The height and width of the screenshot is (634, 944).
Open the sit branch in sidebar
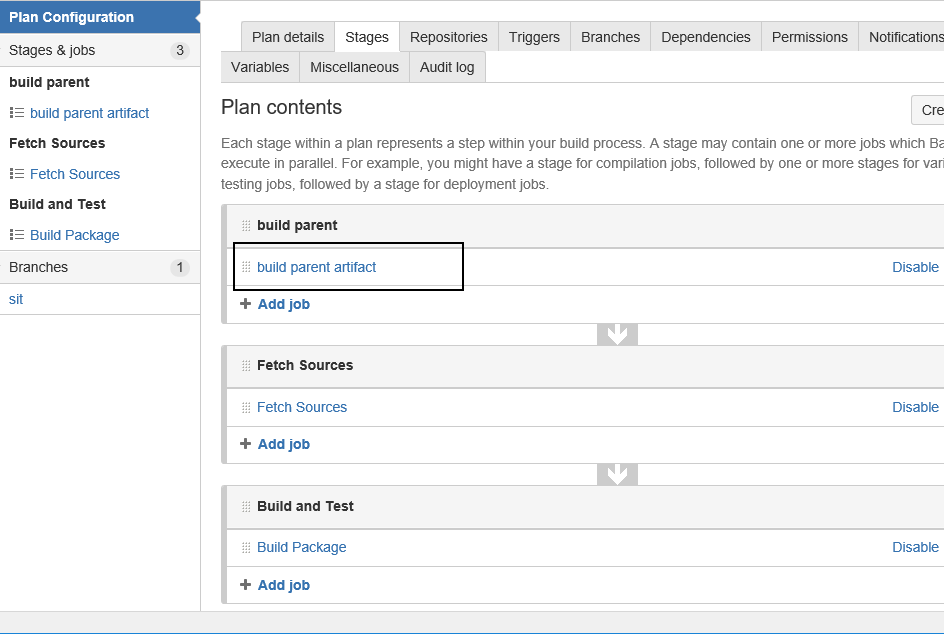(x=16, y=299)
